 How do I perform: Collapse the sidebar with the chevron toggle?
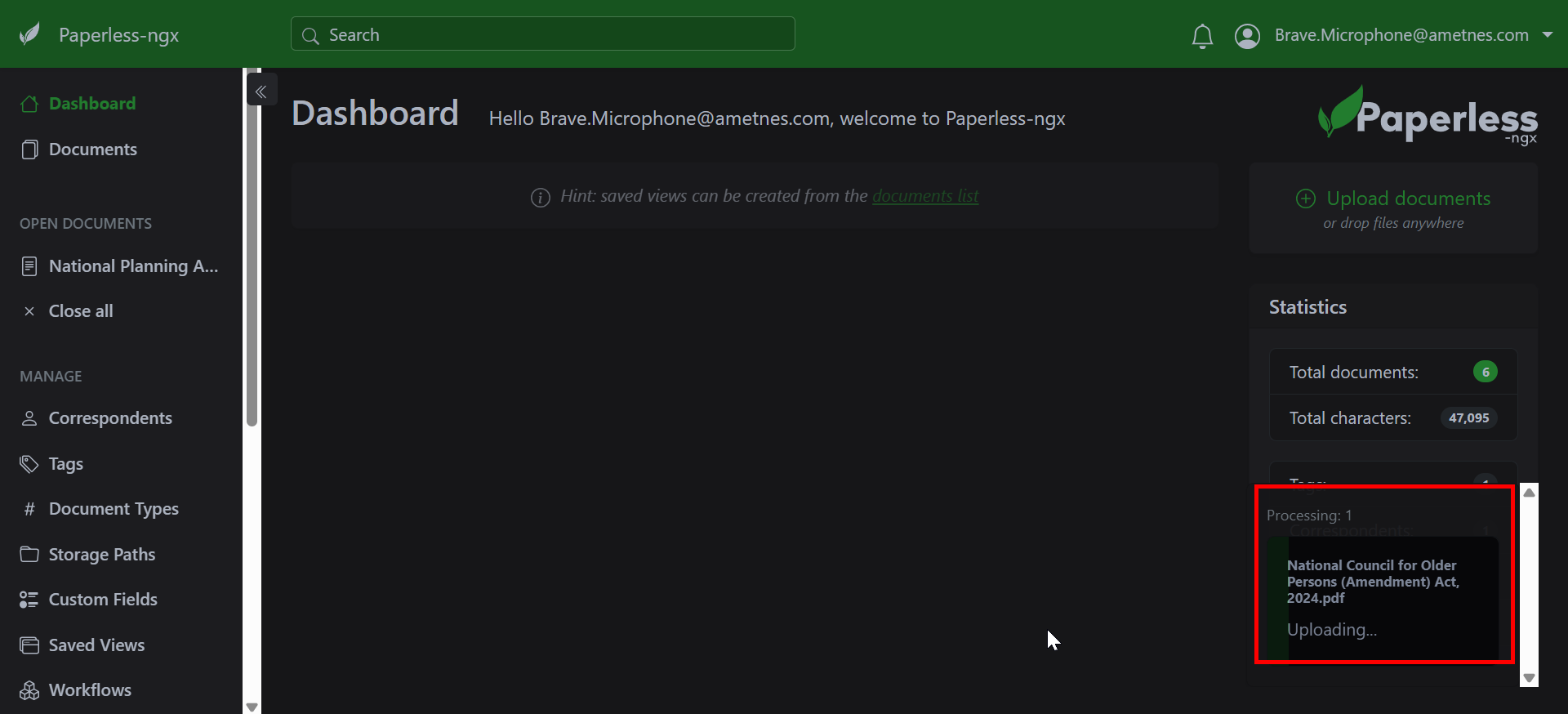261,91
